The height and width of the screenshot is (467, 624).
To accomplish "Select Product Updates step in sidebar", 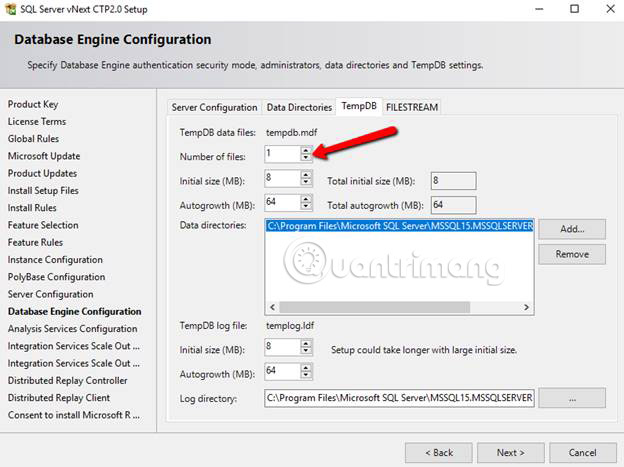I will 42,173.
